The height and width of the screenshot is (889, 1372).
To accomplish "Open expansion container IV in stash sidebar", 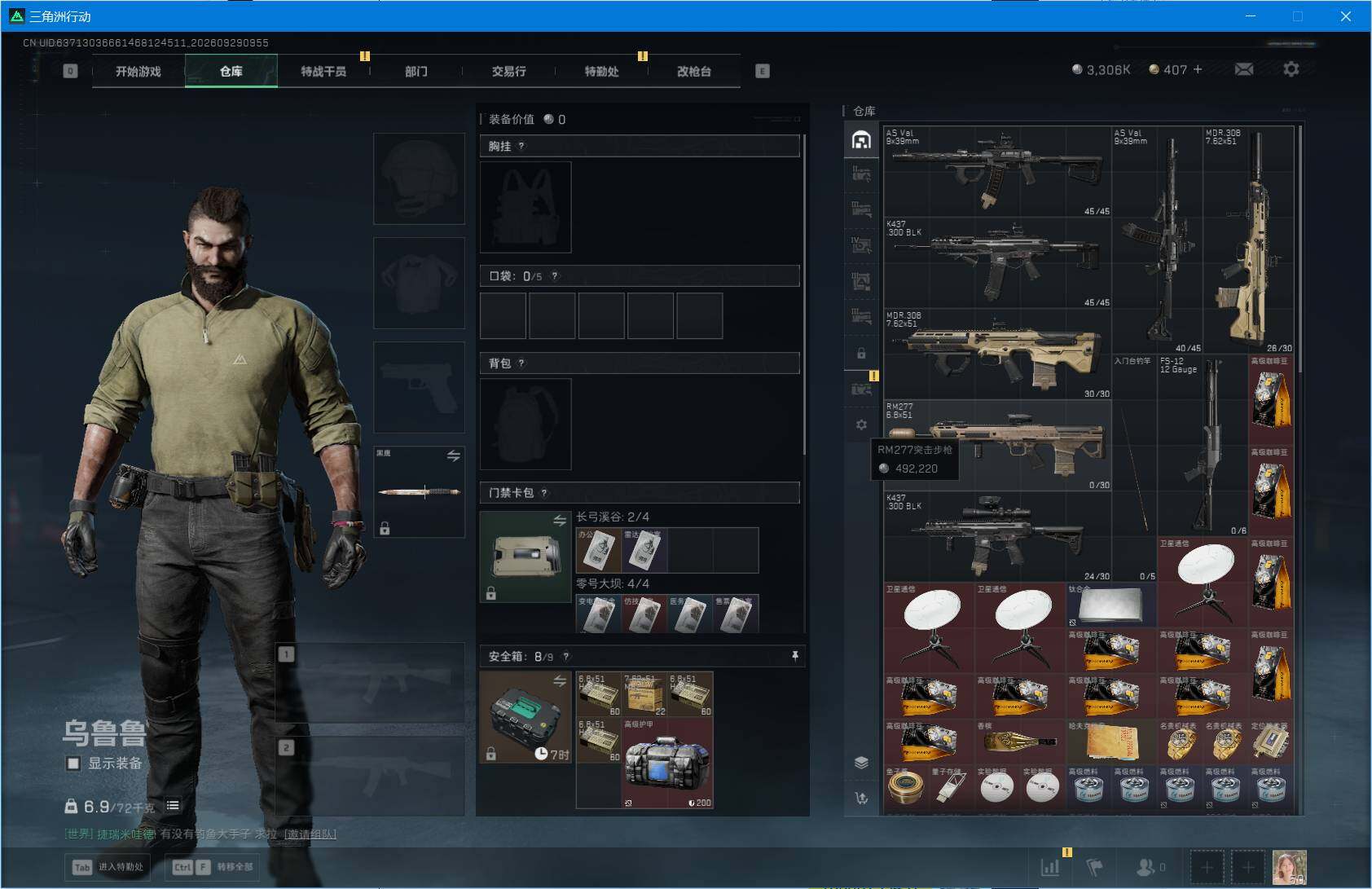I will pos(861,244).
